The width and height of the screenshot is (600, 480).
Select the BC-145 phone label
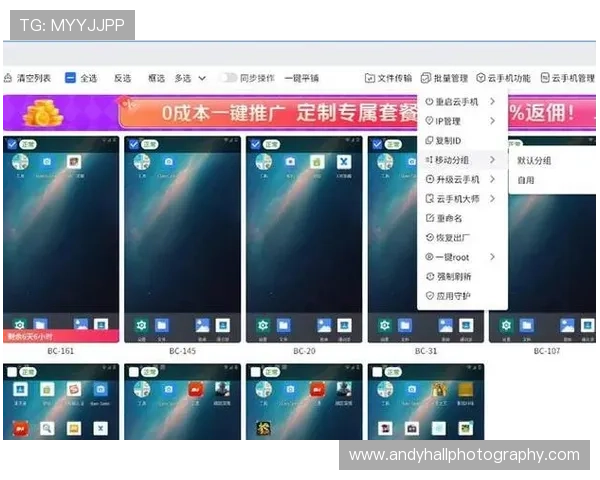pos(183,351)
